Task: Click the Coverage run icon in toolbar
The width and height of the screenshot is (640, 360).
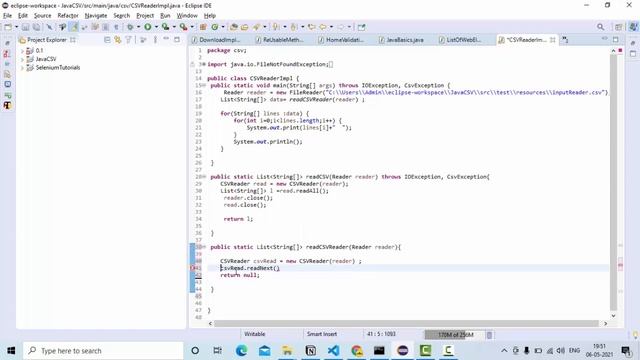Action: 165,27
